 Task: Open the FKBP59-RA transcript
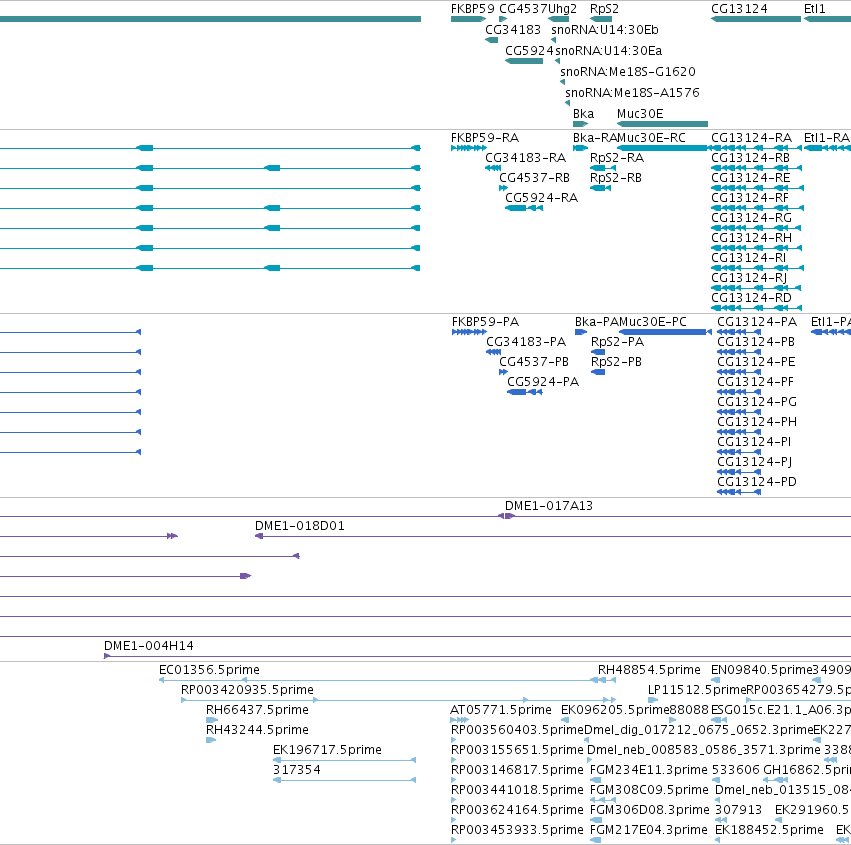(469, 148)
